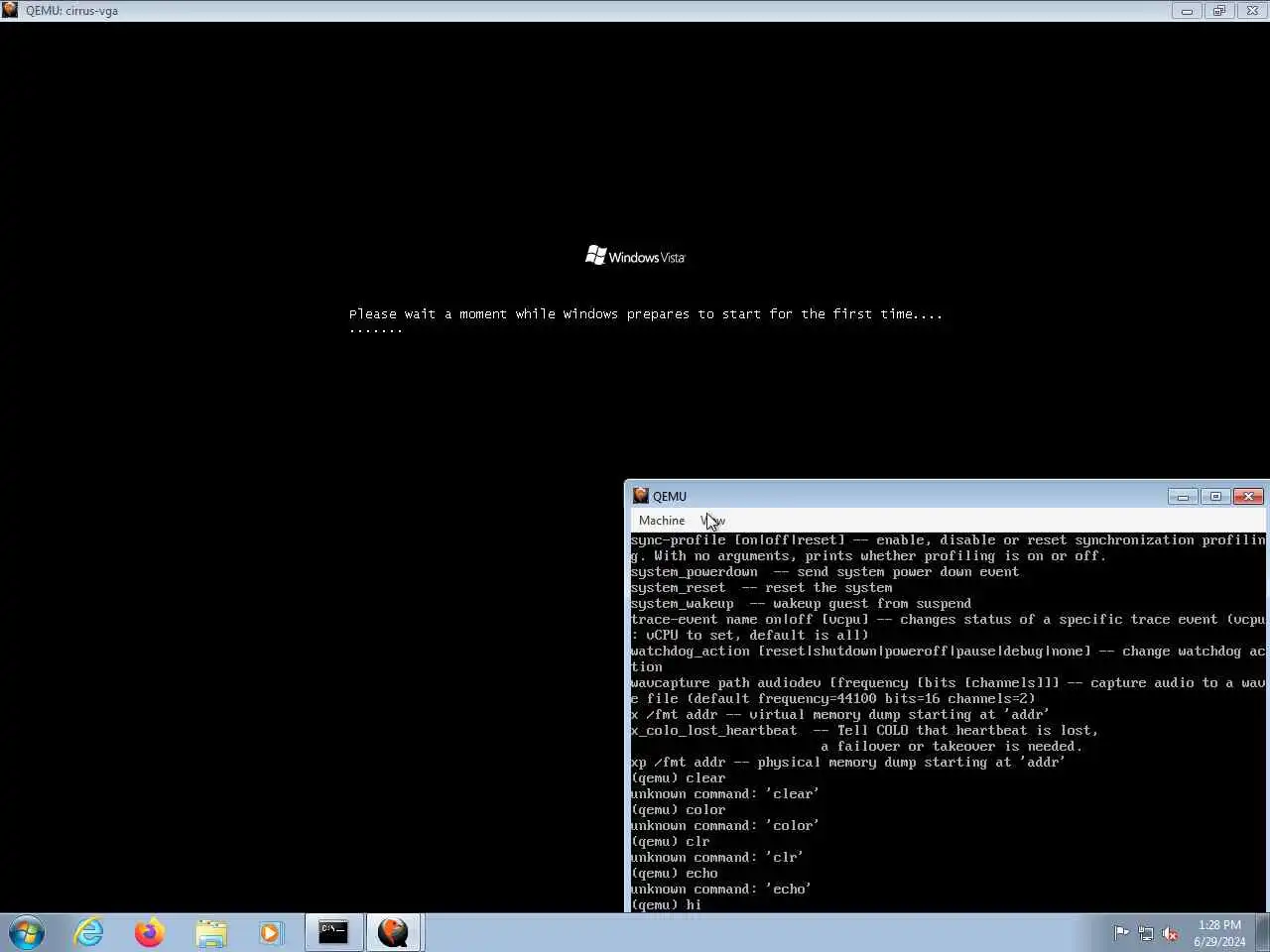This screenshot has width=1270, height=952.
Task: Close the QEMU monitor window
Action: click(x=1248, y=496)
